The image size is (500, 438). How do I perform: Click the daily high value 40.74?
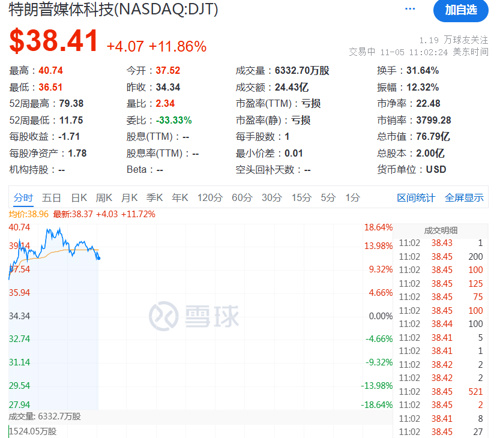pyautogui.click(x=51, y=71)
